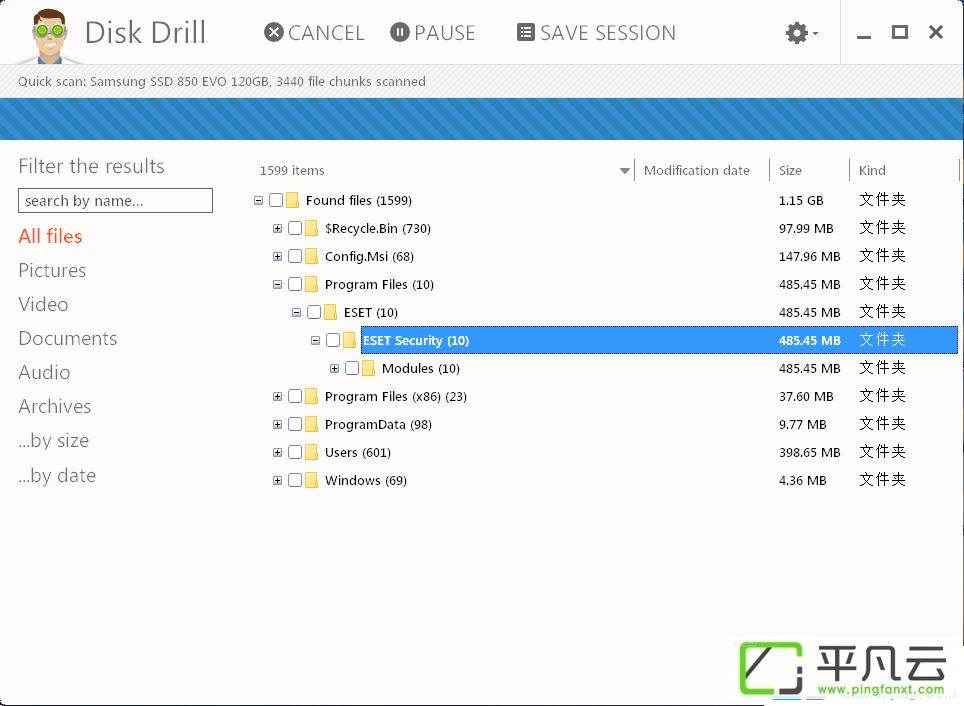Collapse the Program Files (10) node

pos(277,285)
